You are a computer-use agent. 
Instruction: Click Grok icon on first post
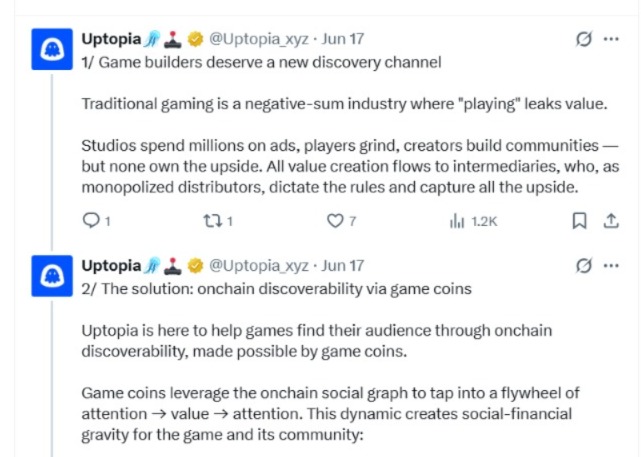pyautogui.click(x=583, y=39)
